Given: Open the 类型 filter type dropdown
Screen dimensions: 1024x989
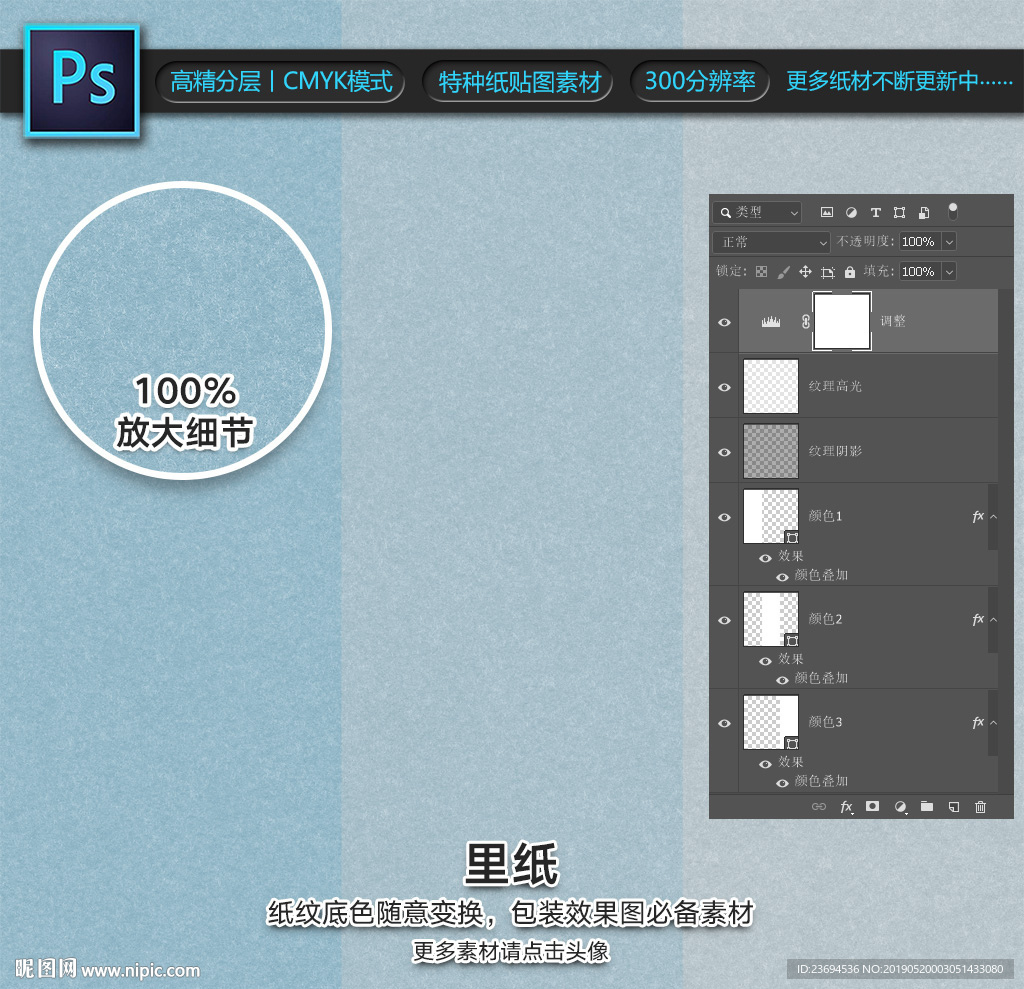Looking at the screenshot, I should click(x=758, y=212).
